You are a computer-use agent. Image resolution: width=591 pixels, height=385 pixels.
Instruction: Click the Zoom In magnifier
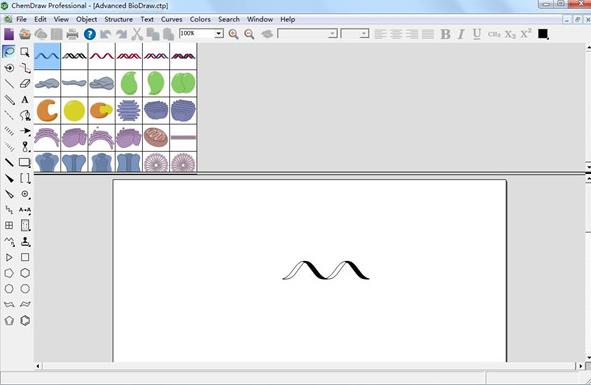[233, 34]
